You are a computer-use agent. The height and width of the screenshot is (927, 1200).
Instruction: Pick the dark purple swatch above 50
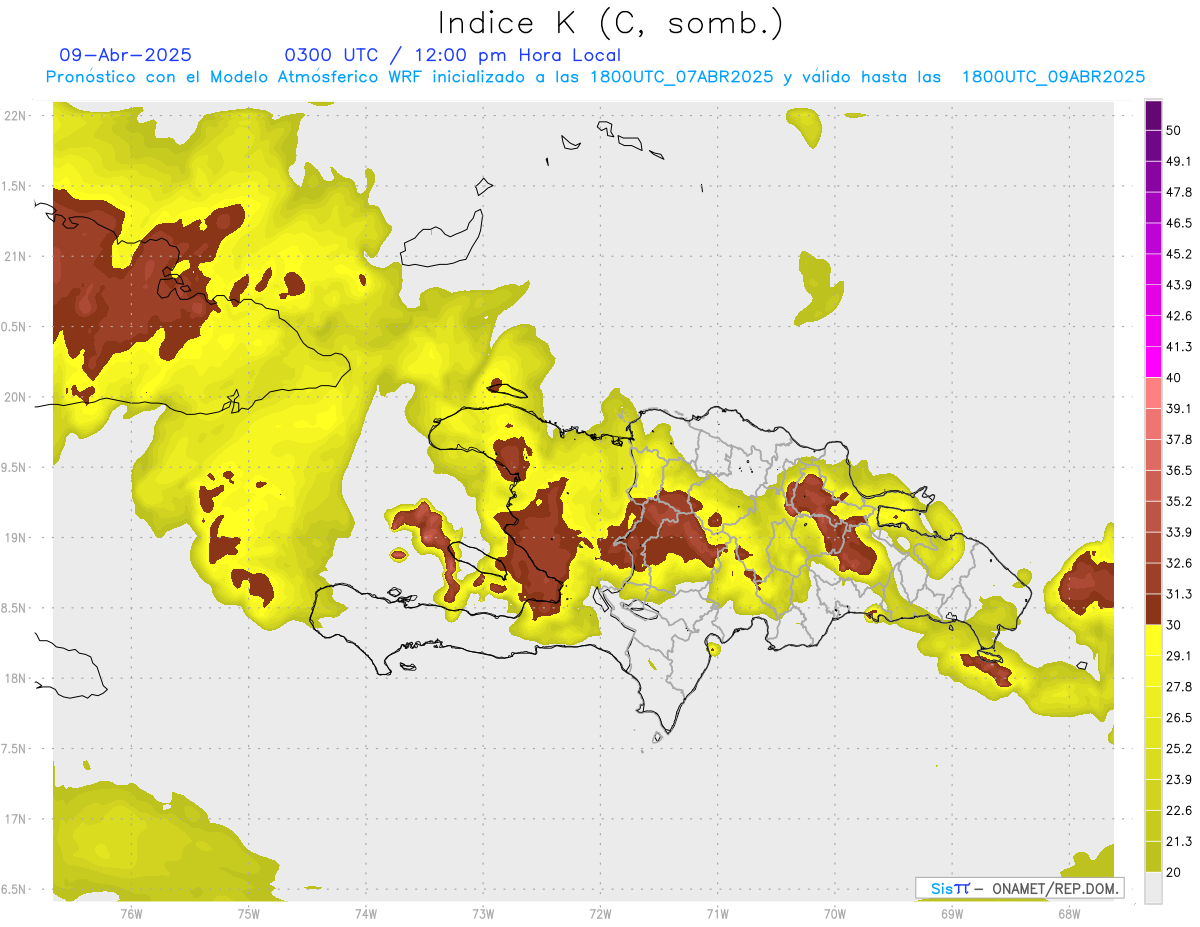point(1153,115)
